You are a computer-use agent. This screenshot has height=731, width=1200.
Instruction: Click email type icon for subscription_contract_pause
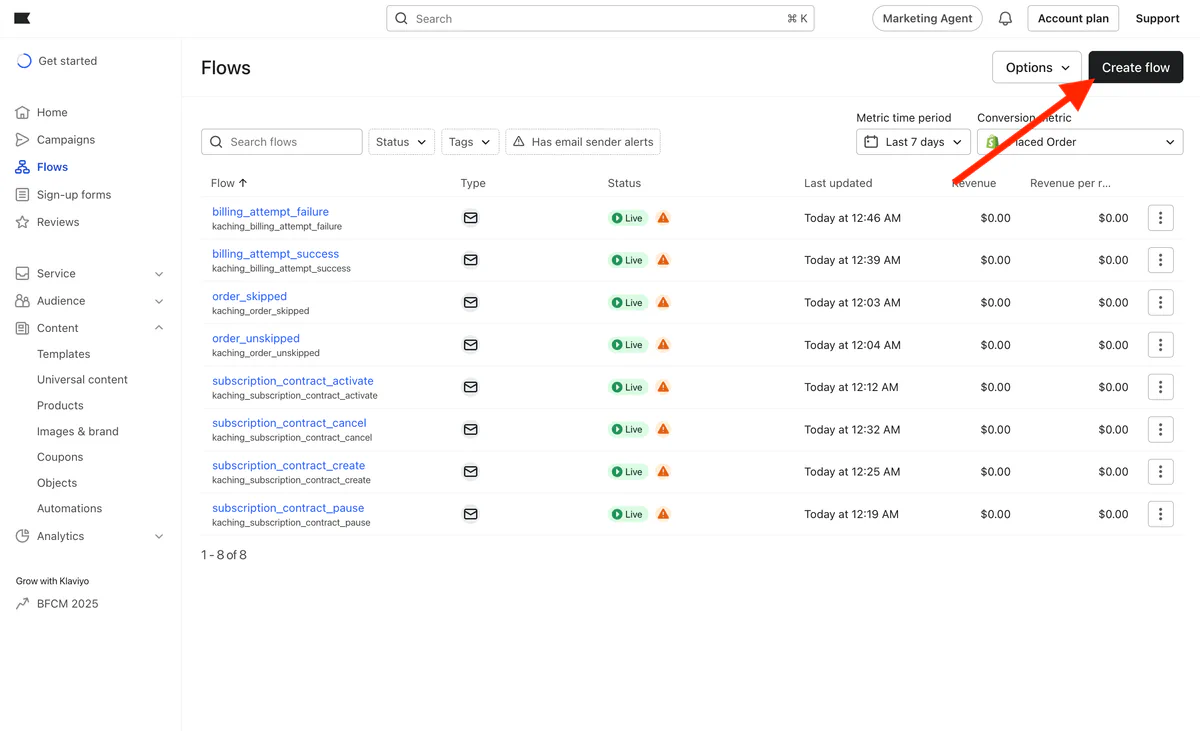pos(470,514)
